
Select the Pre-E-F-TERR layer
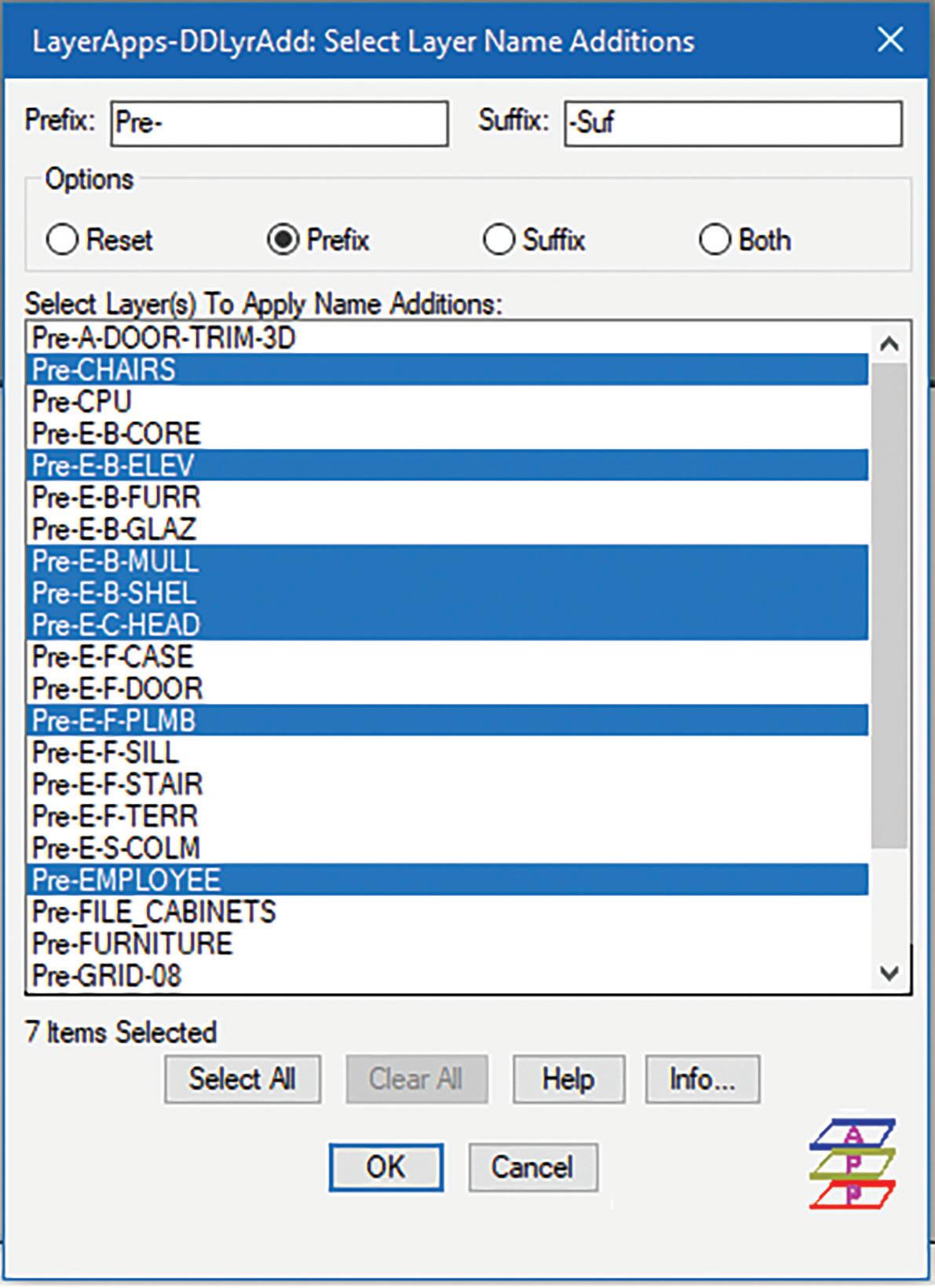tap(447, 816)
